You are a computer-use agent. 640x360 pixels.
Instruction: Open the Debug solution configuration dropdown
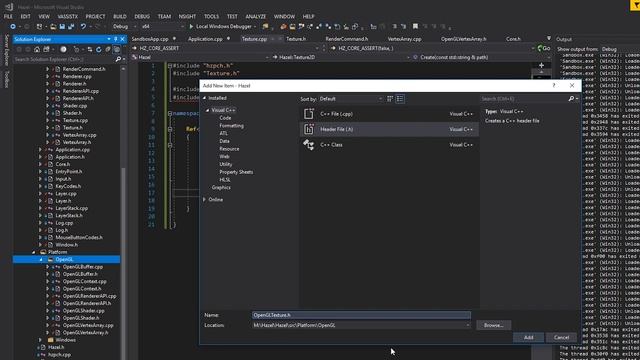pyautogui.click(x=124, y=27)
